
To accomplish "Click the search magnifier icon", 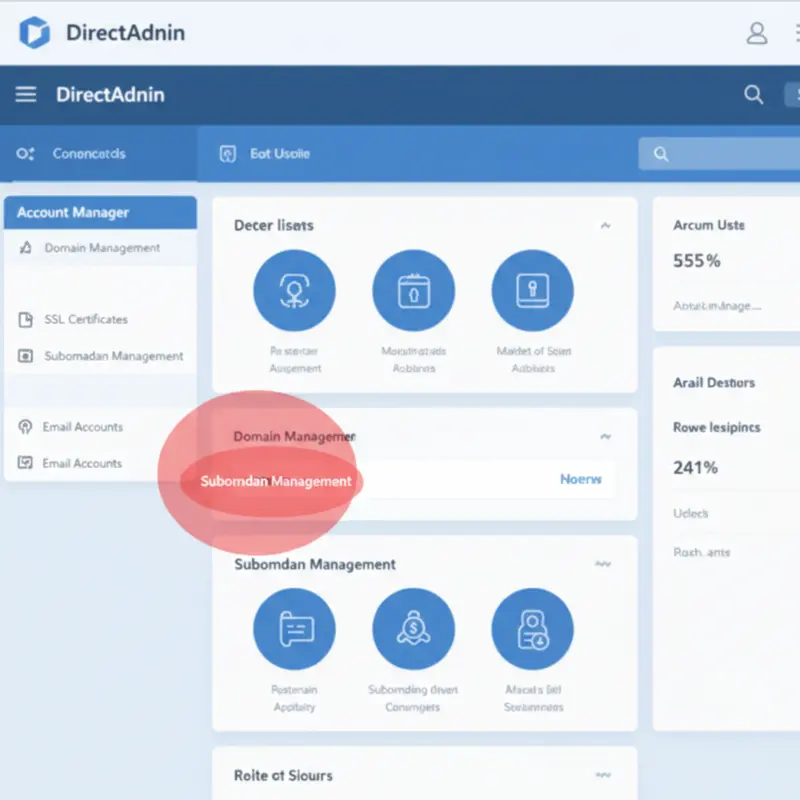I will [x=754, y=94].
